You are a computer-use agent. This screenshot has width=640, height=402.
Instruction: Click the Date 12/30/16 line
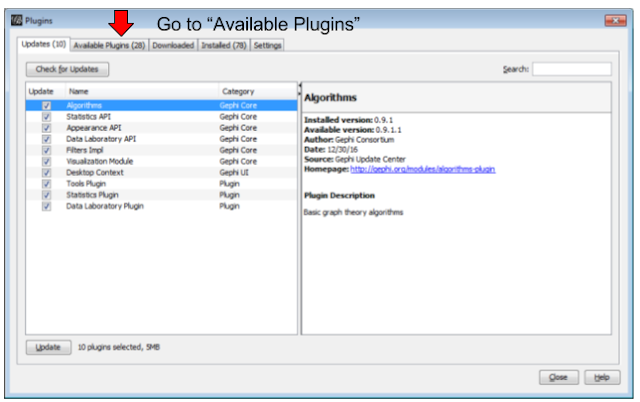click(x=331, y=149)
